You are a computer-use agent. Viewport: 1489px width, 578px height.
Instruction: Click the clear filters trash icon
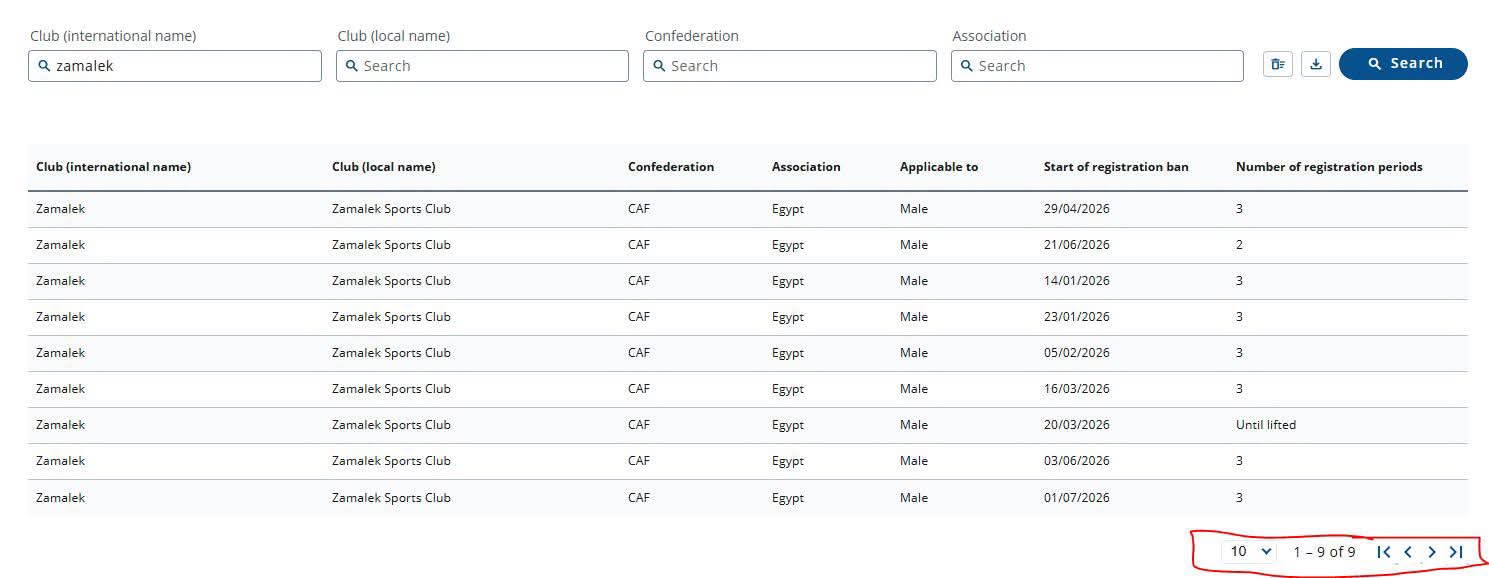click(x=1278, y=64)
